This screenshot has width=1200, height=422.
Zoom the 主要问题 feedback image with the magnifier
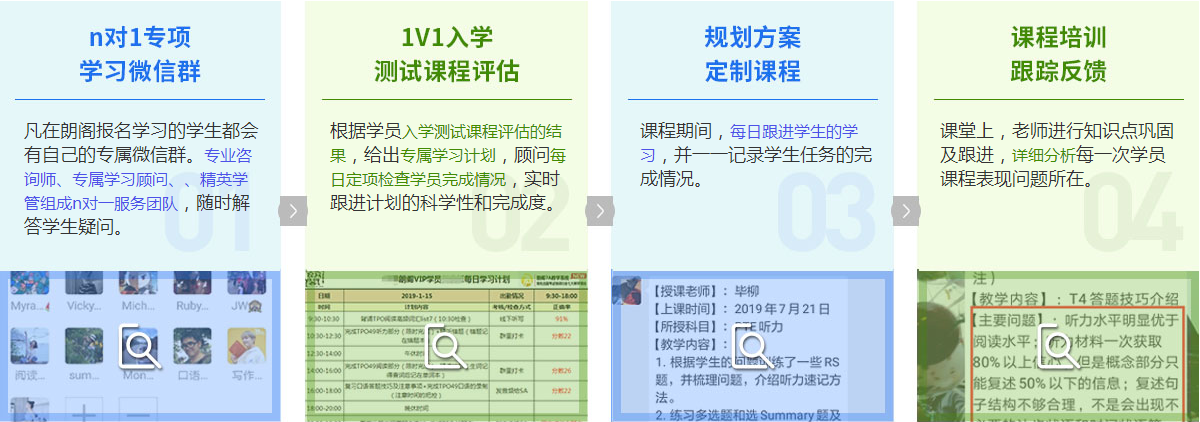pos(1058,348)
